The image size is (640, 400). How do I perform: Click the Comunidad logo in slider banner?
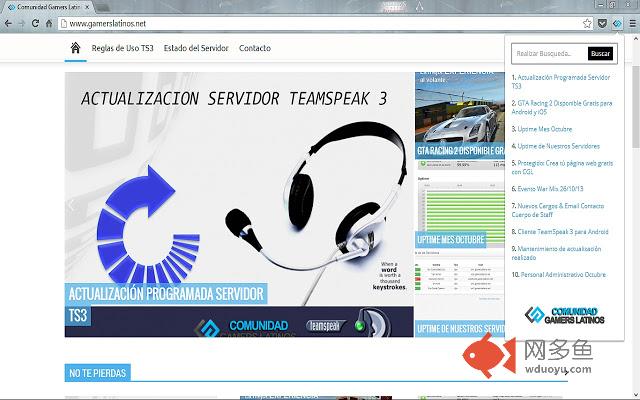tap(243, 327)
